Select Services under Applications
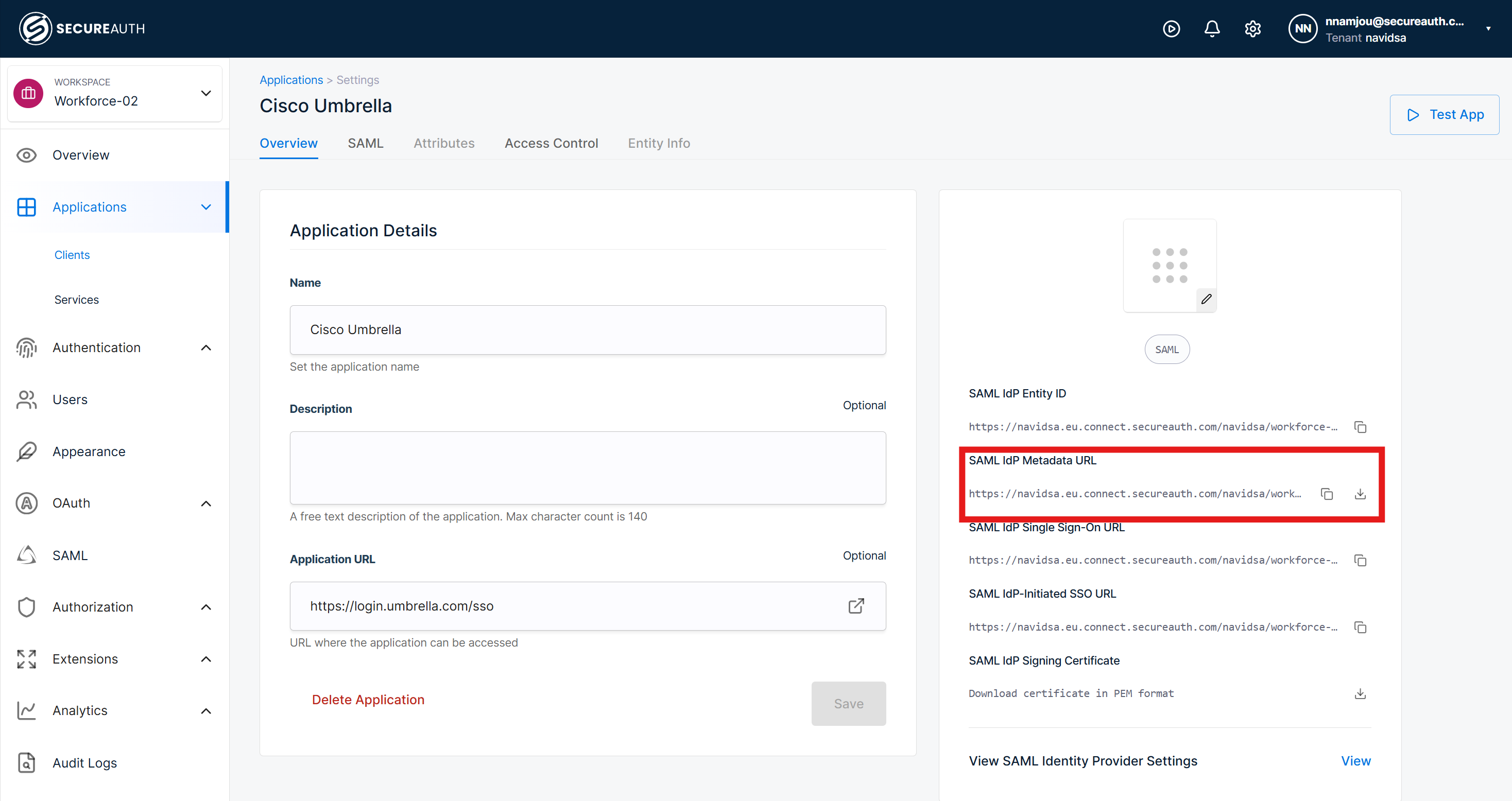 coord(76,300)
